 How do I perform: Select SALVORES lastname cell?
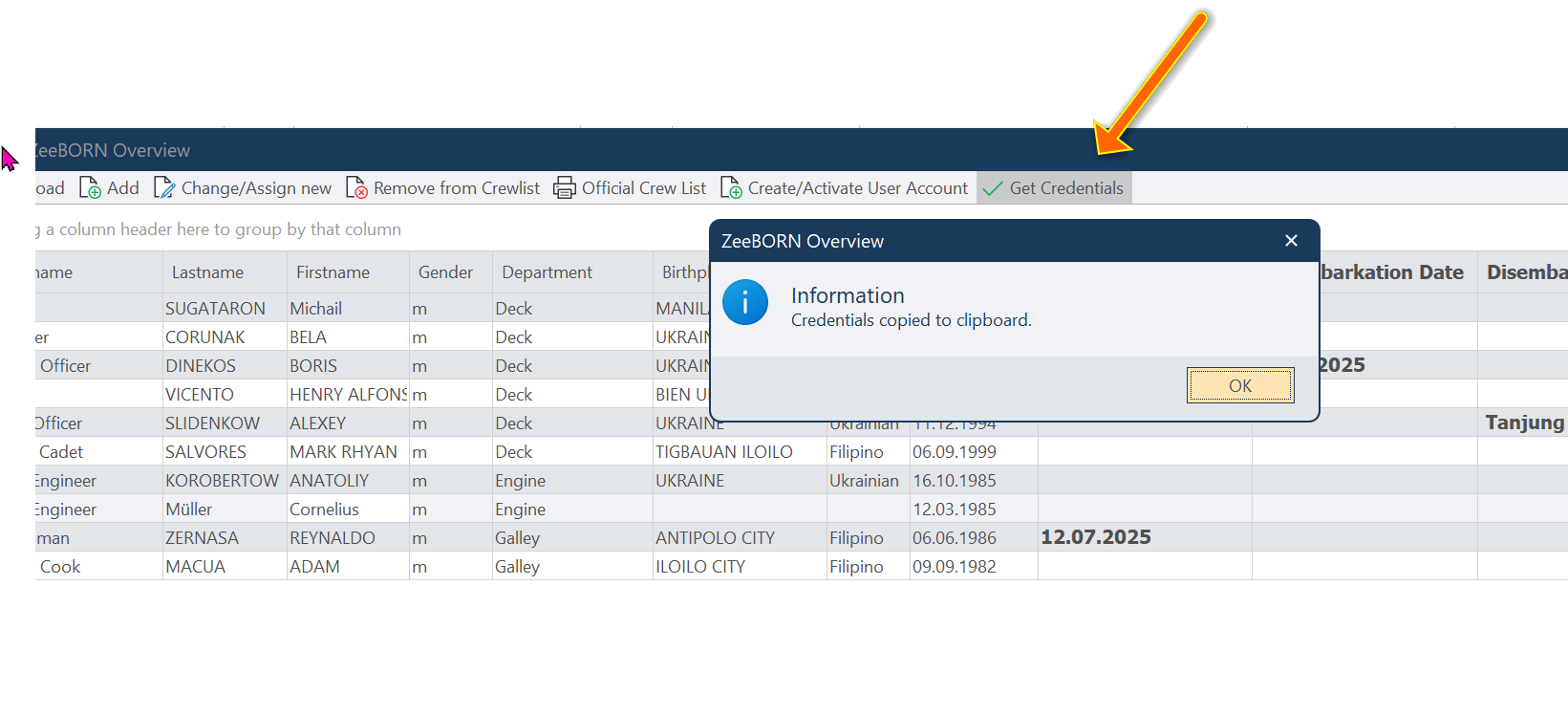pyautogui.click(x=225, y=452)
